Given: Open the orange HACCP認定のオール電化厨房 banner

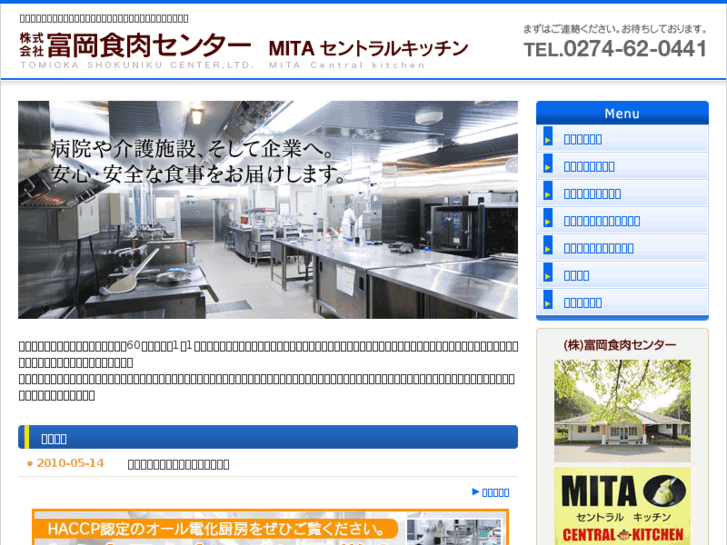Looking at the screenshot, I should point(270,527).
